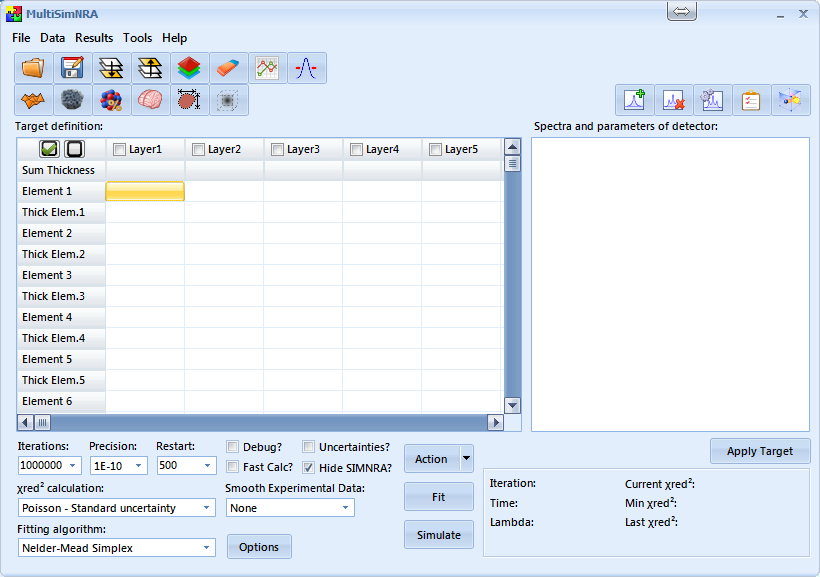Viewport: 820px width, 577px height.
Task: Open the line chart plot icon
Action: pos(268,68)
